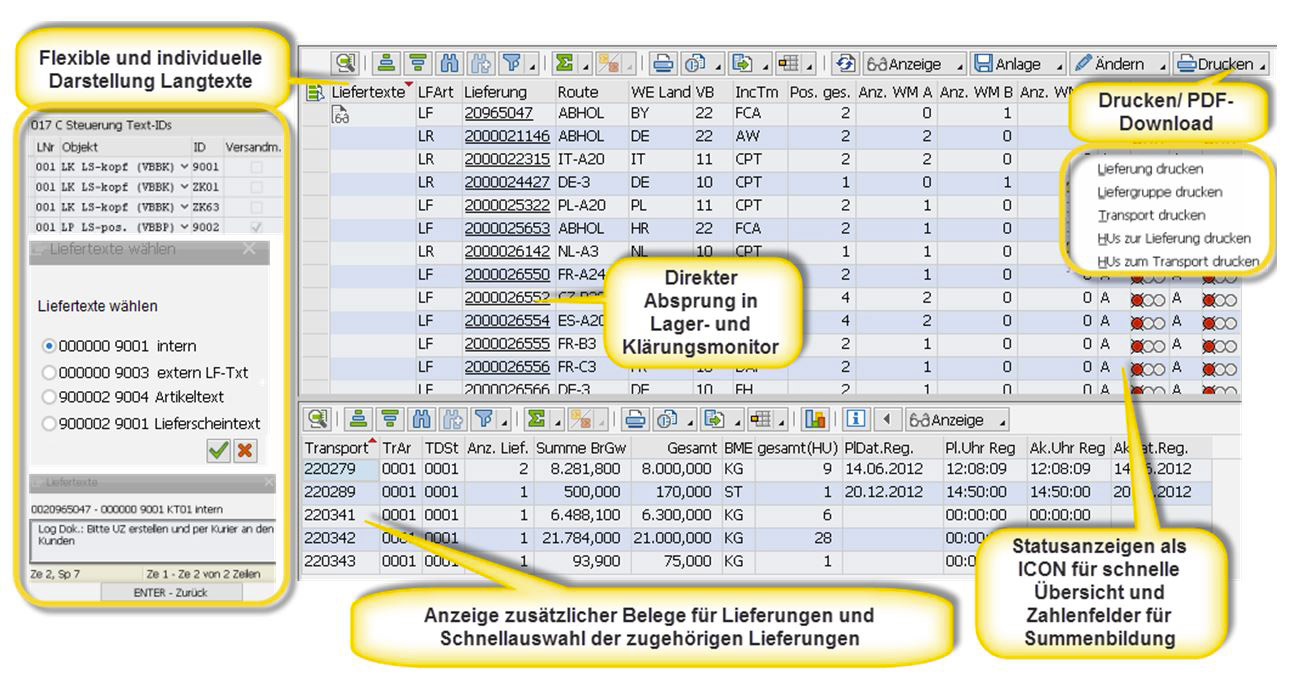
Task: Select 'Transport drucken' menu entry
Action: coord(1150,215)
